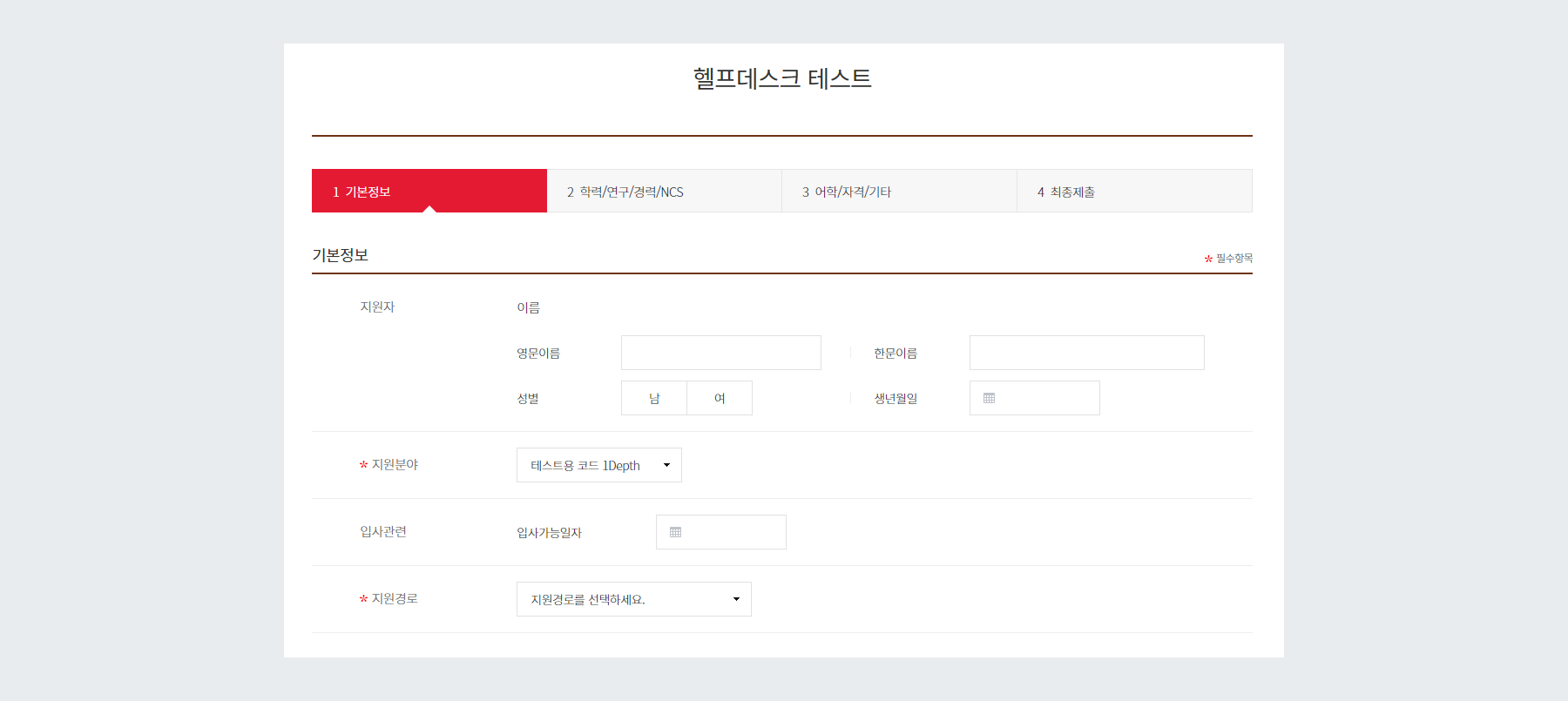Select the 4 최종제출 tab
The width and height of the screenshot is (1568, 701).
click(x=1135, y=191)
